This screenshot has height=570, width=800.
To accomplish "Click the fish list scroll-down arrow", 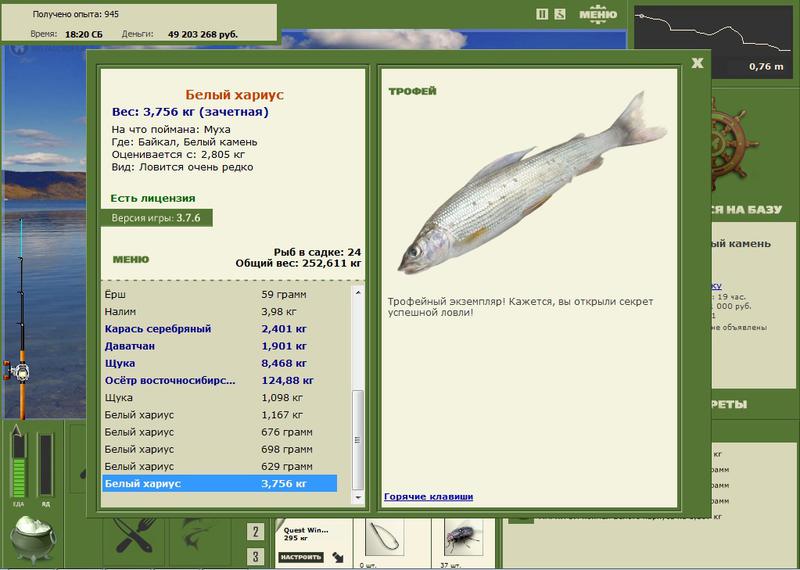I will click(x=358, y=497).
